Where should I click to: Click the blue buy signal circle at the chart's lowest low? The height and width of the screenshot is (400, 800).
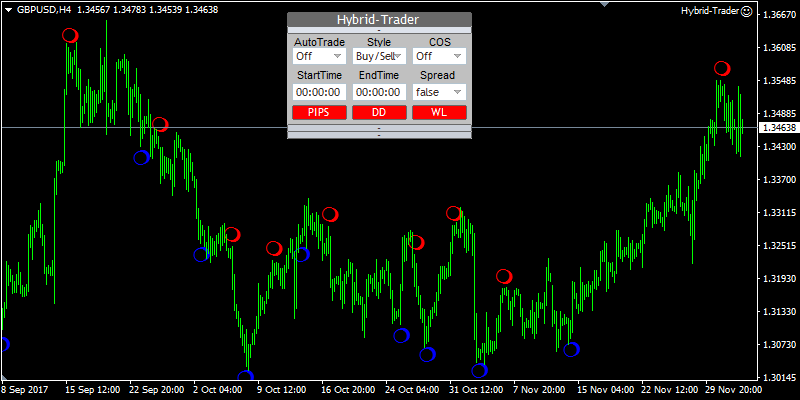pyautogui.click(x=246, y=378)
